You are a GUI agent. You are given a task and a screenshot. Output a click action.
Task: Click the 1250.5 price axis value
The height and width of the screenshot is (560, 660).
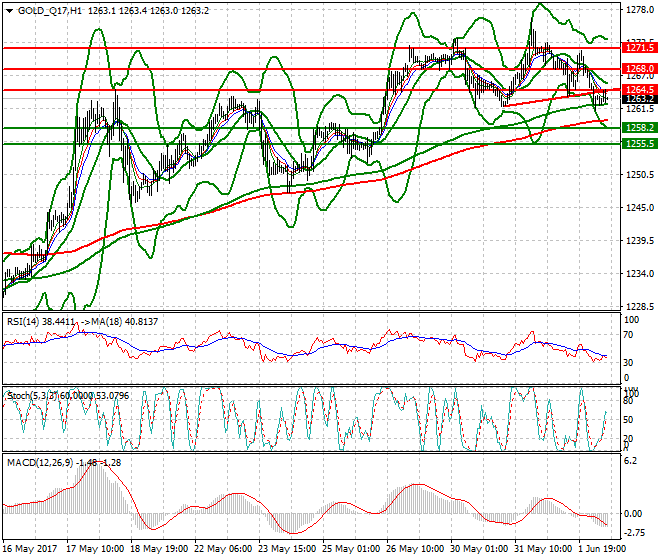640,175
